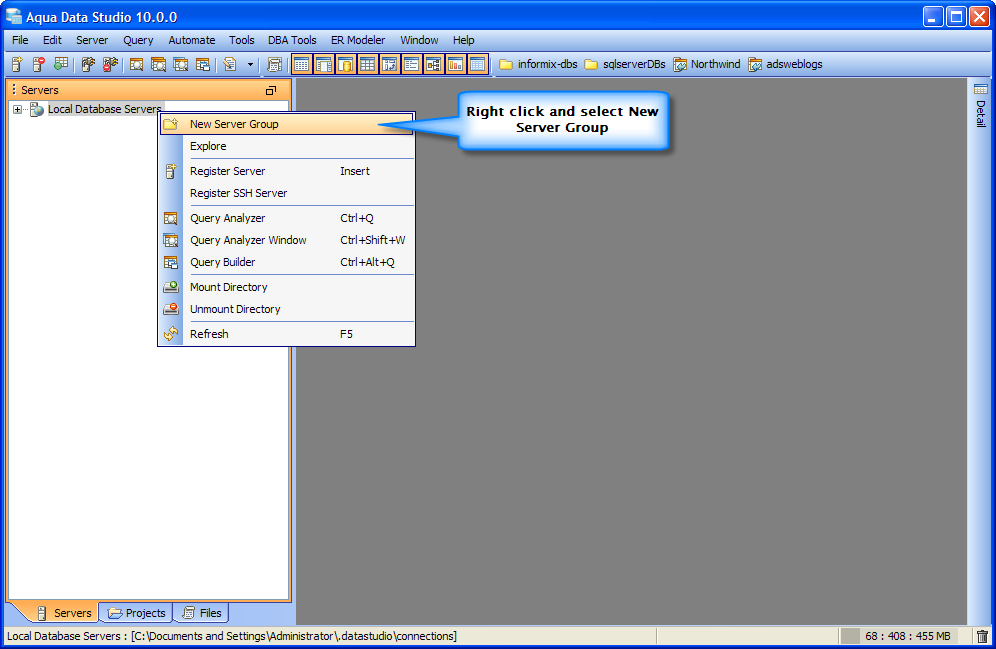The height and width of the screenshot is (649, 996).
Task: Open the informix-dbs bookmark folder
Action: (538, 64)
